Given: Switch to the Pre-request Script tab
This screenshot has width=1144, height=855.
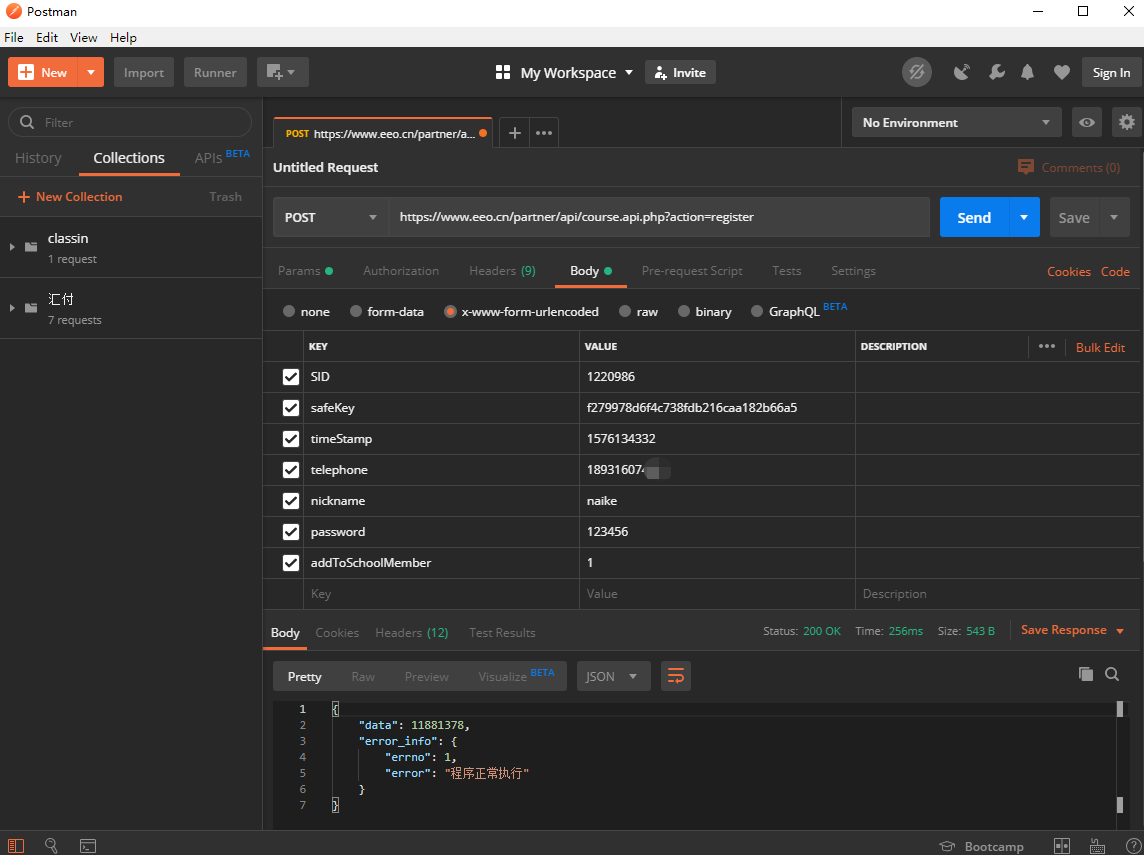Looking at the screenshot, I should [692, 271].
